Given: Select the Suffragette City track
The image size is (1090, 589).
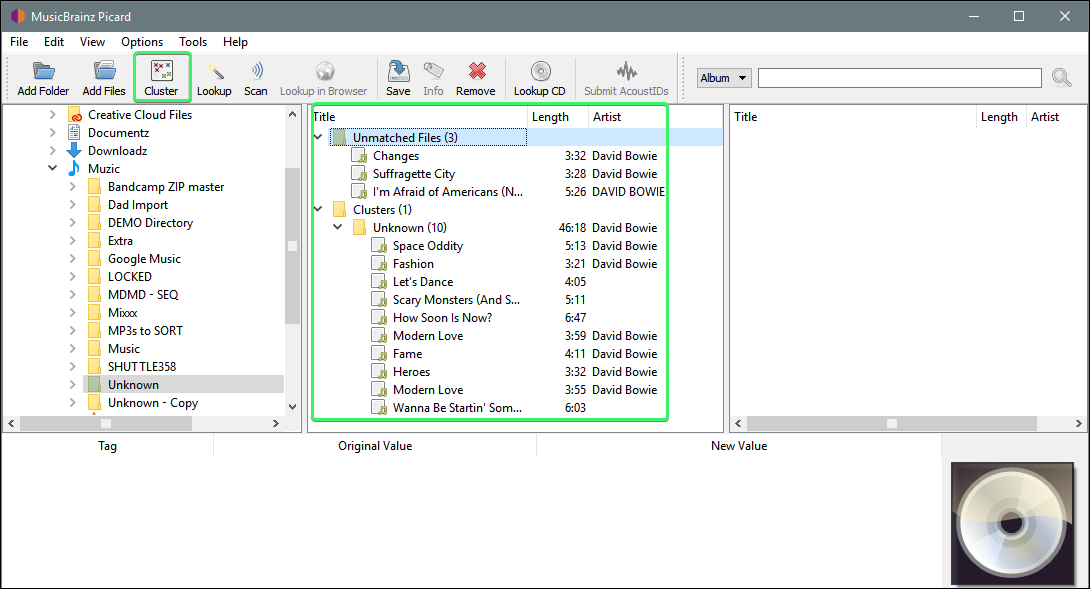Looking at the screenshot, I should point(414,174).
